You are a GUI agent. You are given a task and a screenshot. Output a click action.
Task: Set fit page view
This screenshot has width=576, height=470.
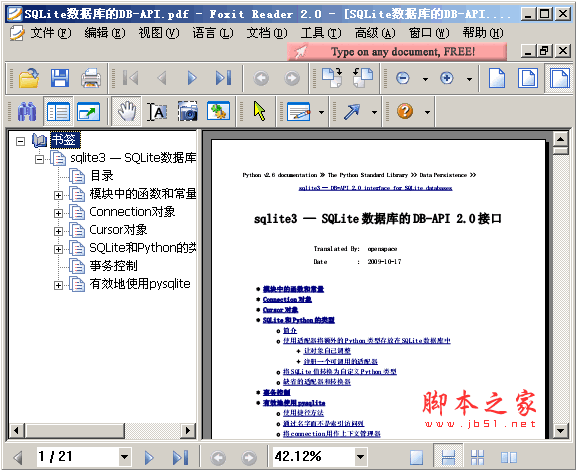[528, 78]
